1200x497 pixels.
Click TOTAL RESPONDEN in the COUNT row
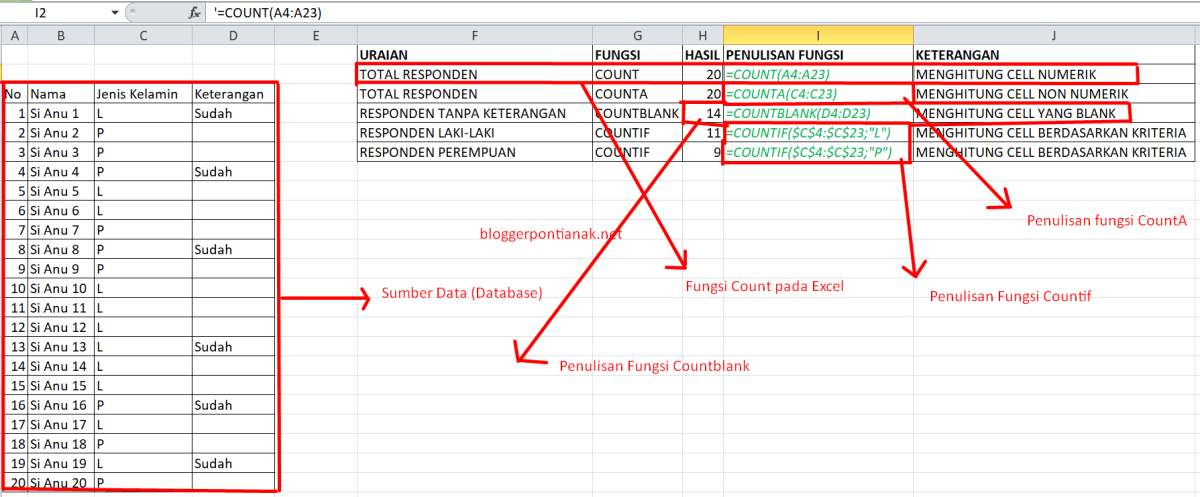pyautogui.click(x=474, y=74)
